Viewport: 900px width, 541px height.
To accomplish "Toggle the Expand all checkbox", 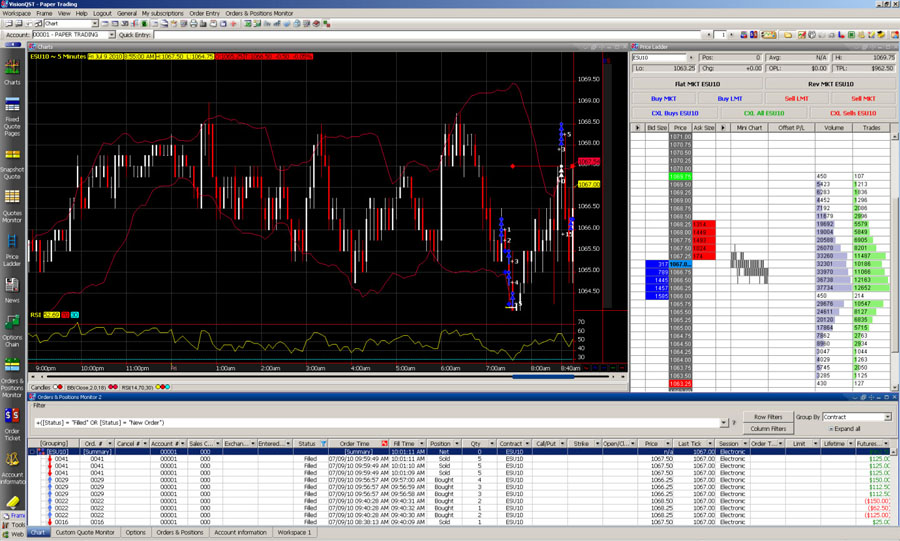I will pos(831,429).
